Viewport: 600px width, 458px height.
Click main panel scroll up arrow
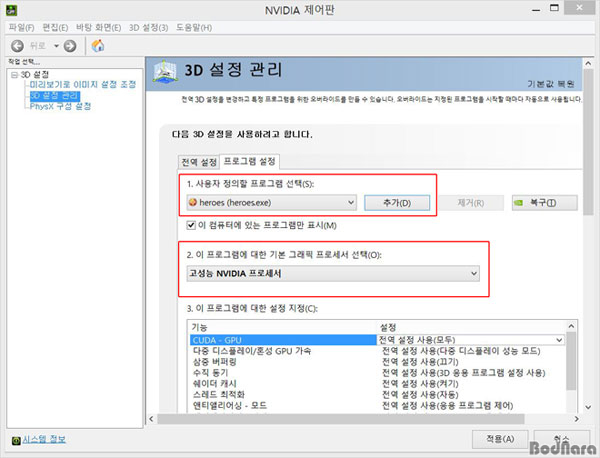point(589,63)
